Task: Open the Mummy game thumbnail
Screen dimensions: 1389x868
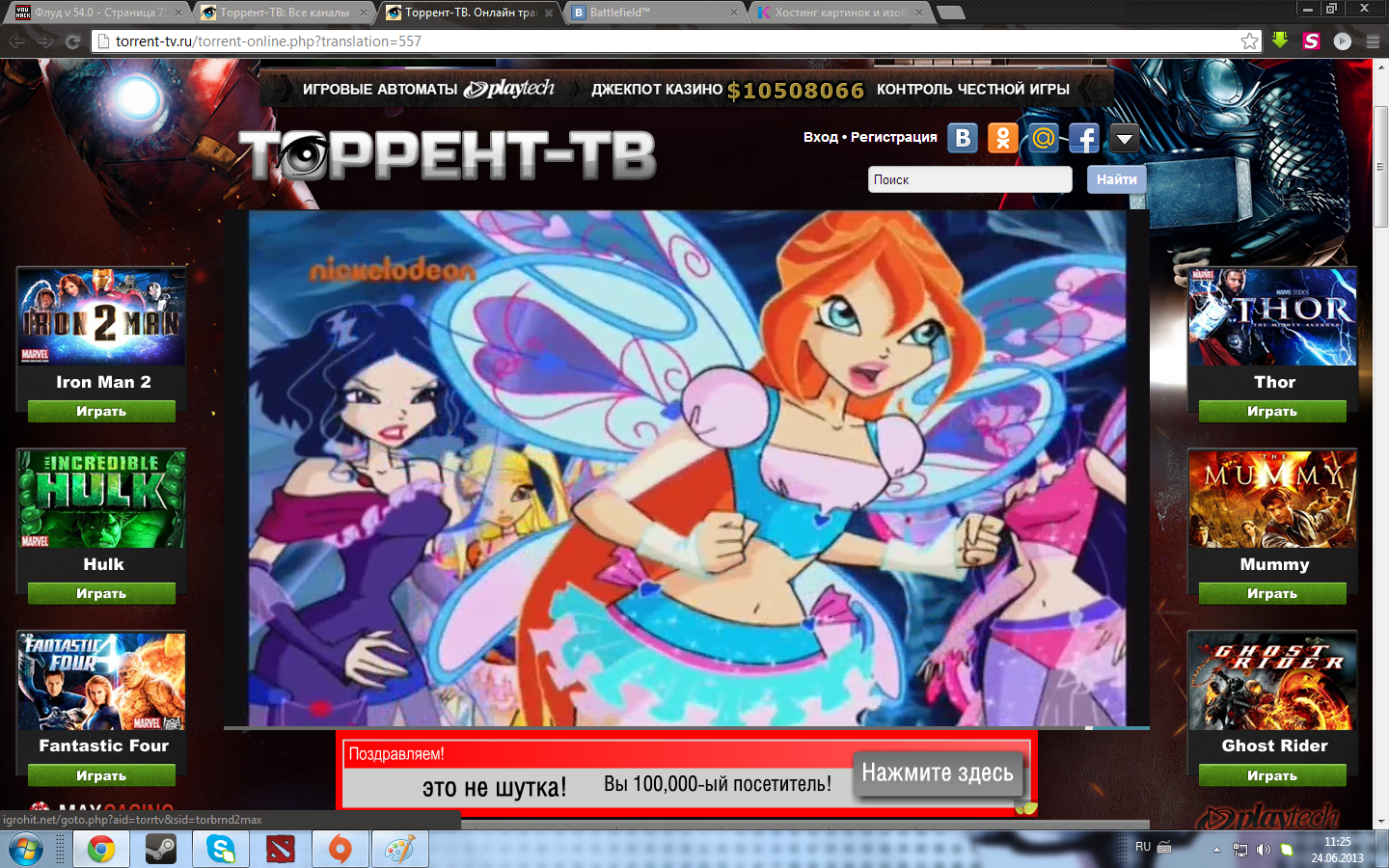Action: (x=1272, y=500)
